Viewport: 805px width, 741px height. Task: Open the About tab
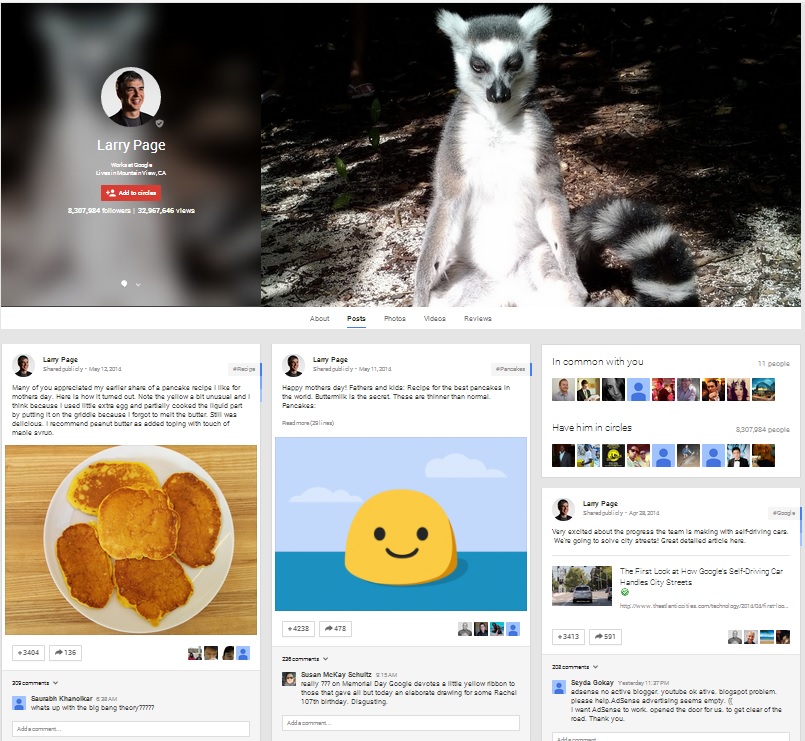click(x=319, y=318)
